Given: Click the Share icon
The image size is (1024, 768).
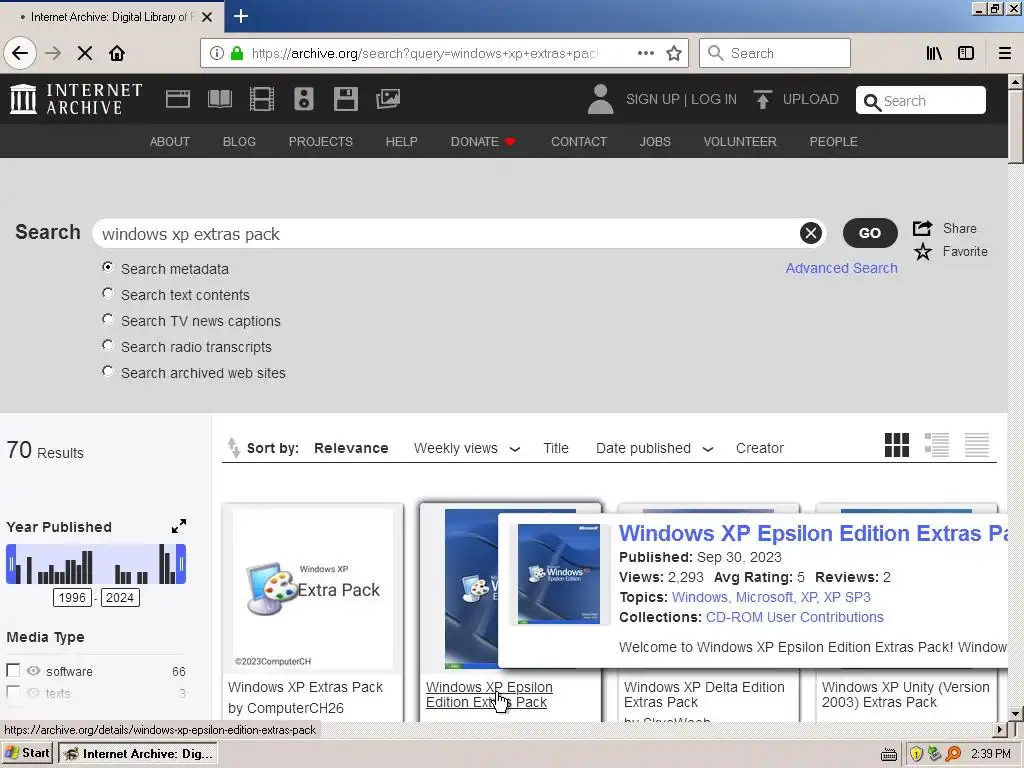Looking at the screenshot, I should point(922,228).
